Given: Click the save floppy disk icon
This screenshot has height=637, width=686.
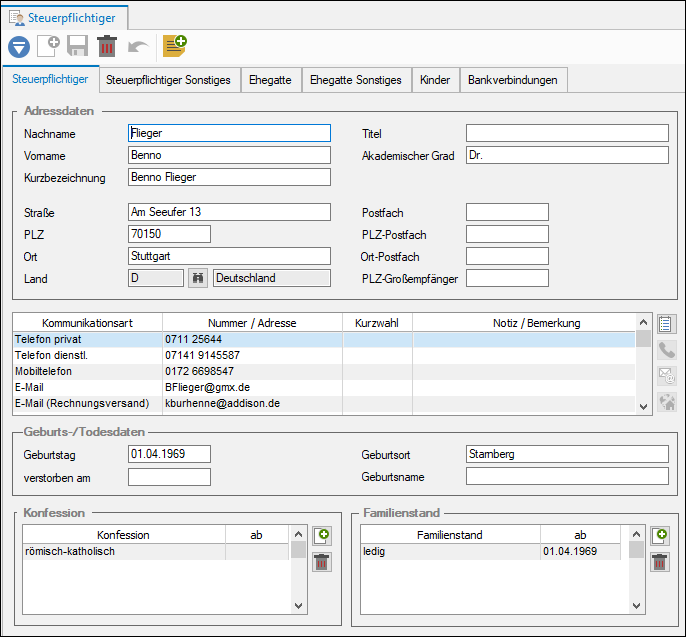Looking at the screenshot, I should point(77,46).
